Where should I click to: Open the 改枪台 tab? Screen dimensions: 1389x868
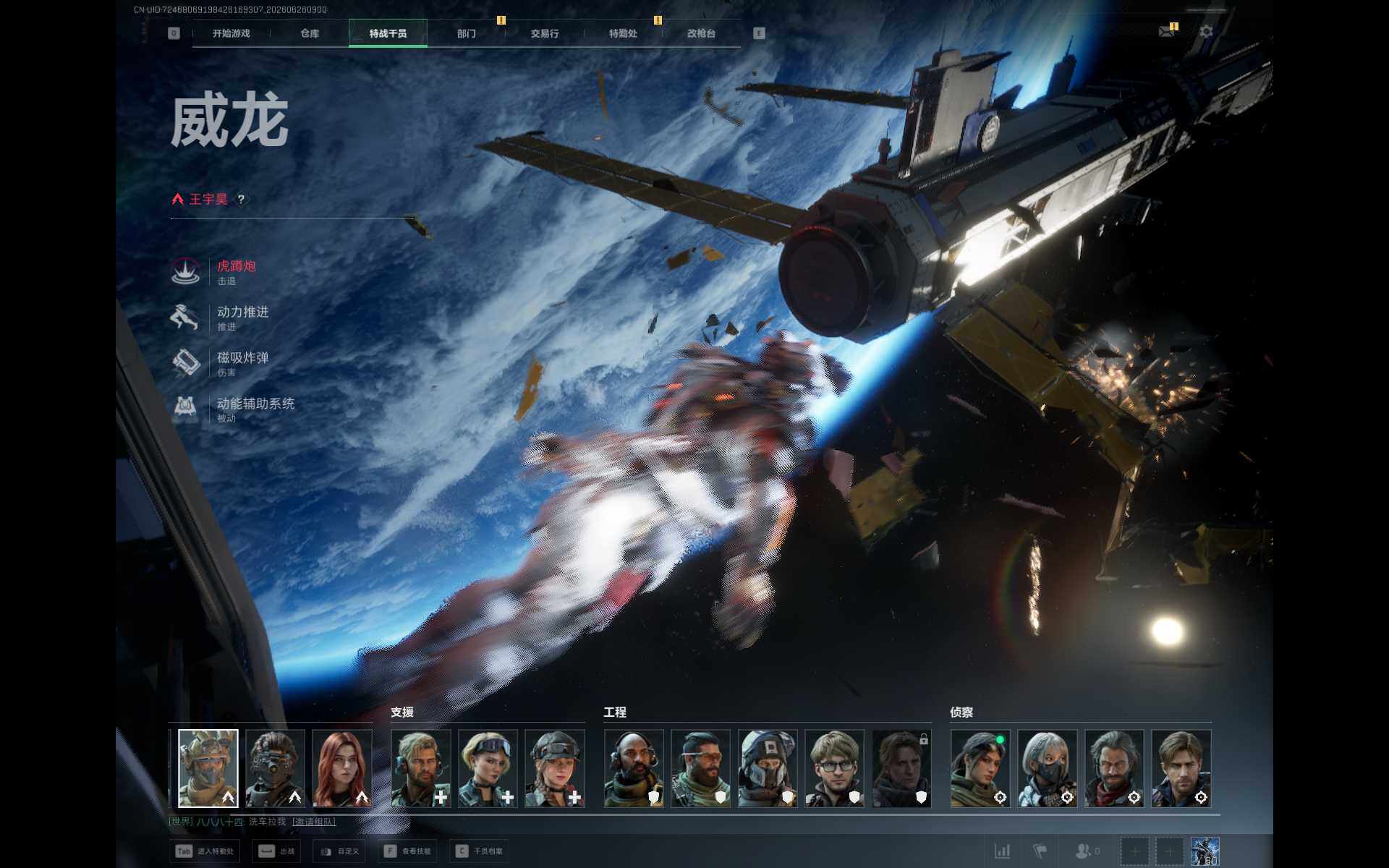coord(701,33)
